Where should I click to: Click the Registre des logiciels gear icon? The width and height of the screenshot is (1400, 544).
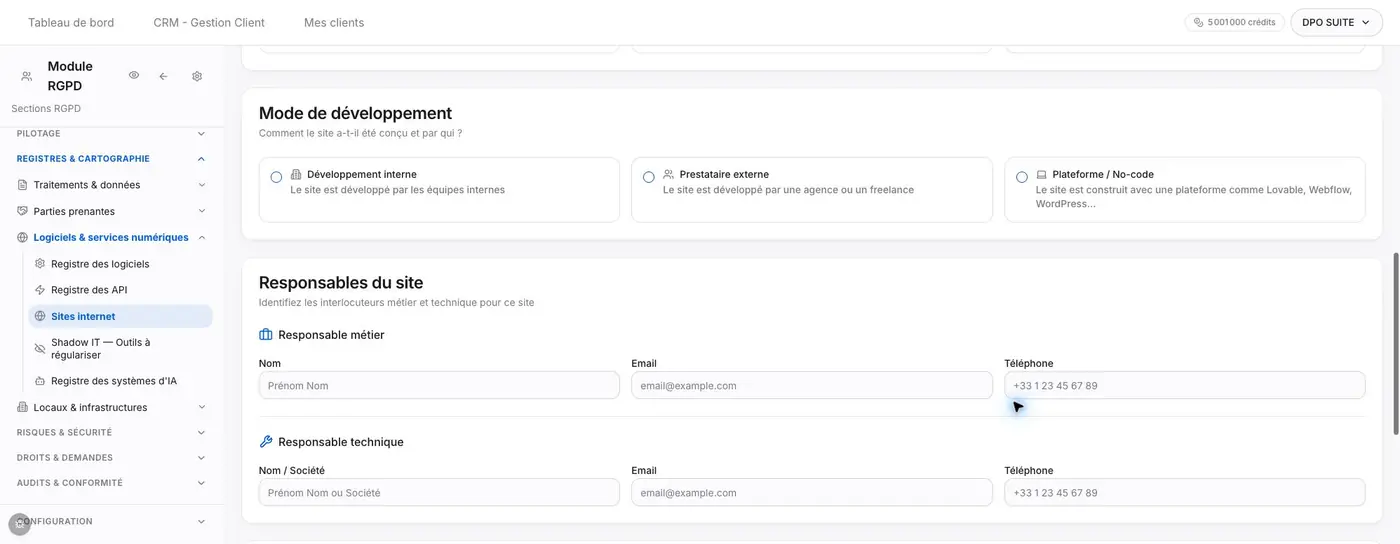tap(40, 264)
